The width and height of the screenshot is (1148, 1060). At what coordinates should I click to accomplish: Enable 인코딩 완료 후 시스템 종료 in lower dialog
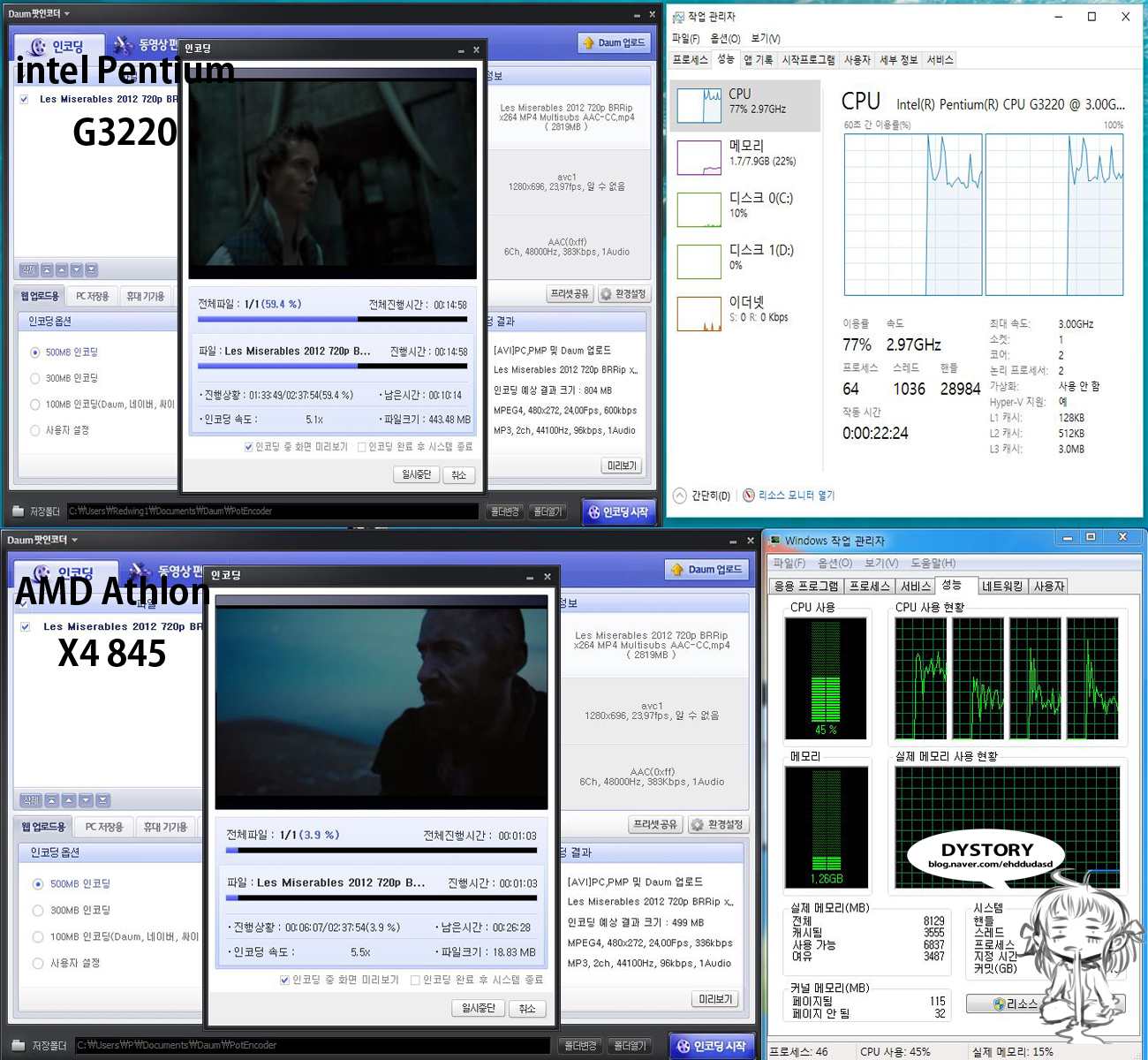(415, 980)
